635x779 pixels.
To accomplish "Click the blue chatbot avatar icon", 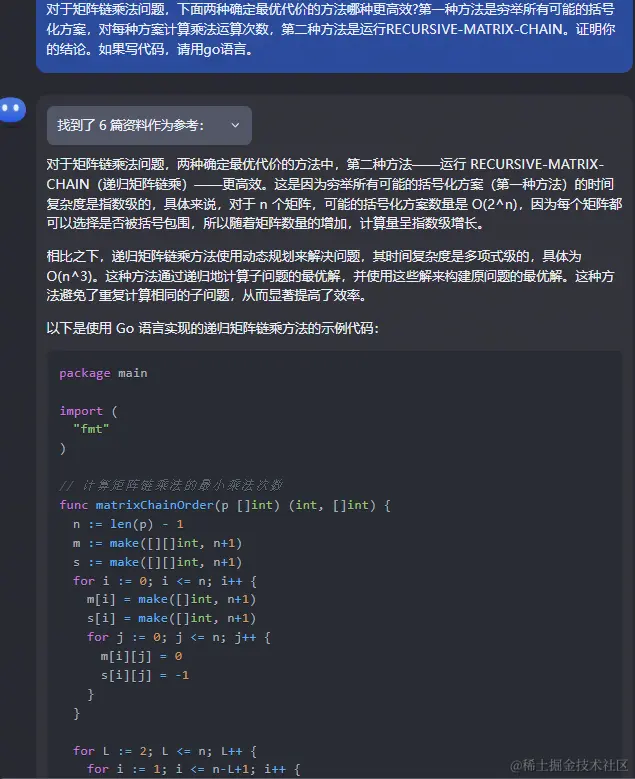I will (12, 109).
